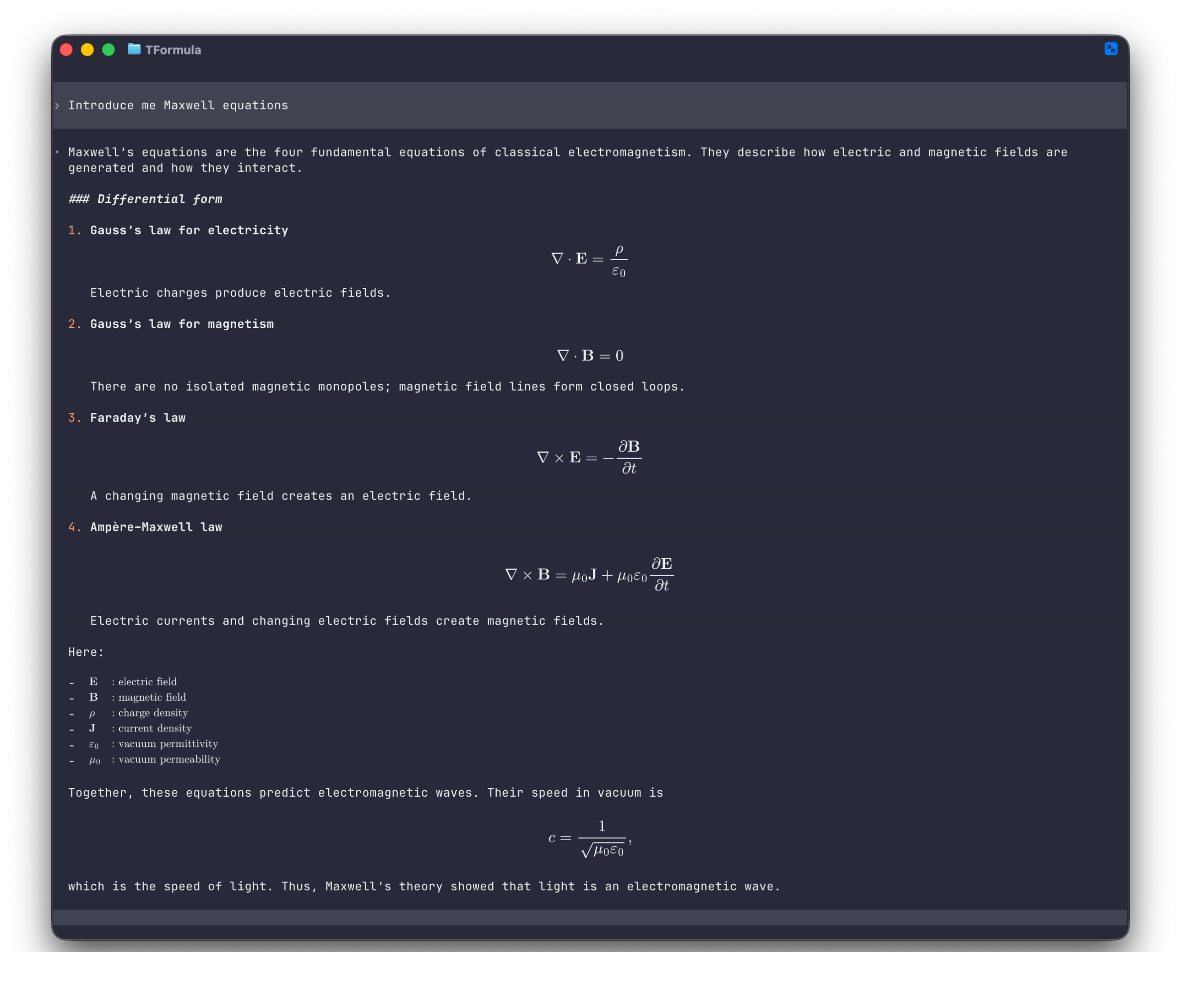Click the 'Ampère-Maxwell law' heading
Screen dimensions: 1181x1008
(156, 527)
